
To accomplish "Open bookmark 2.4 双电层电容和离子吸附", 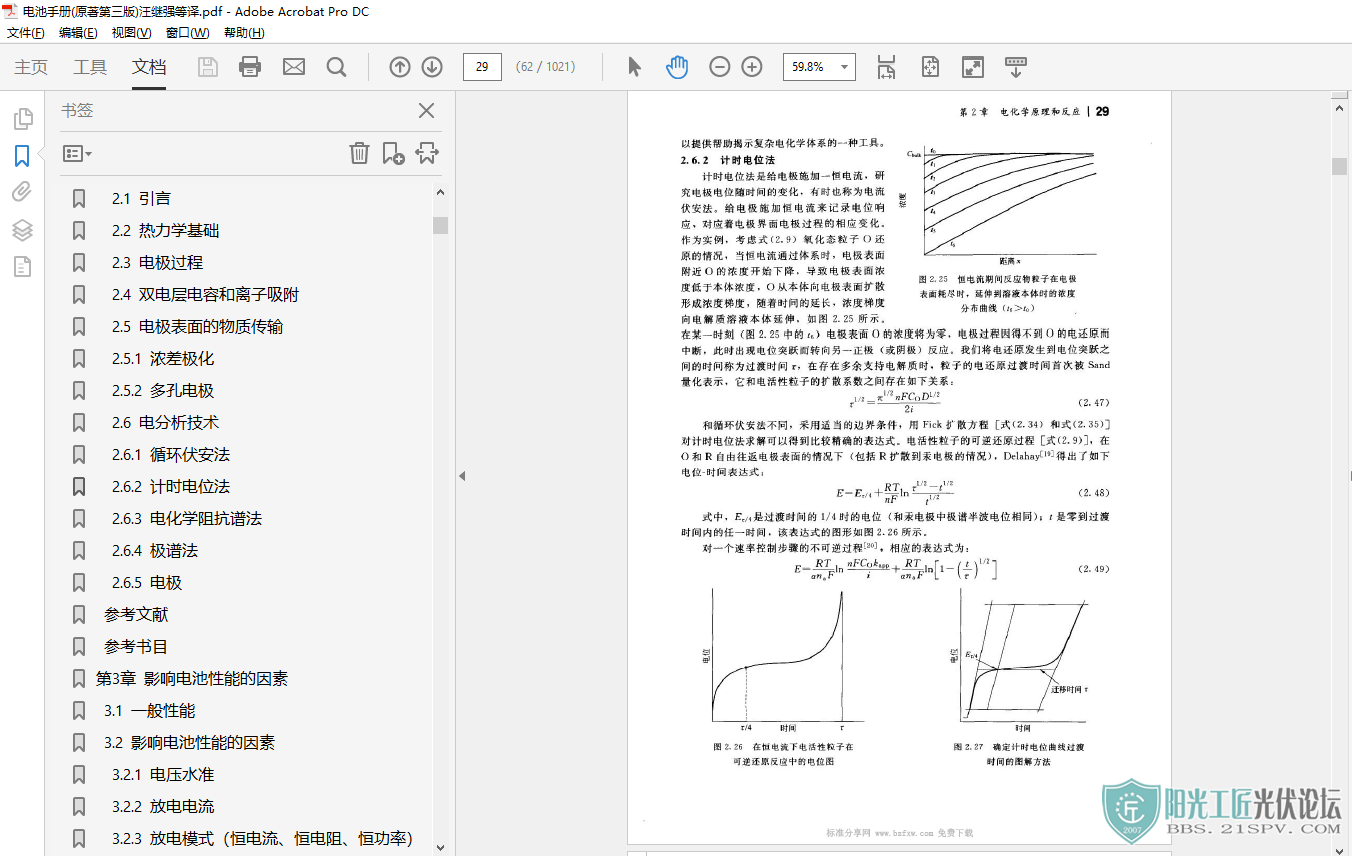I will pyautogui.click(x=205, y=295).
